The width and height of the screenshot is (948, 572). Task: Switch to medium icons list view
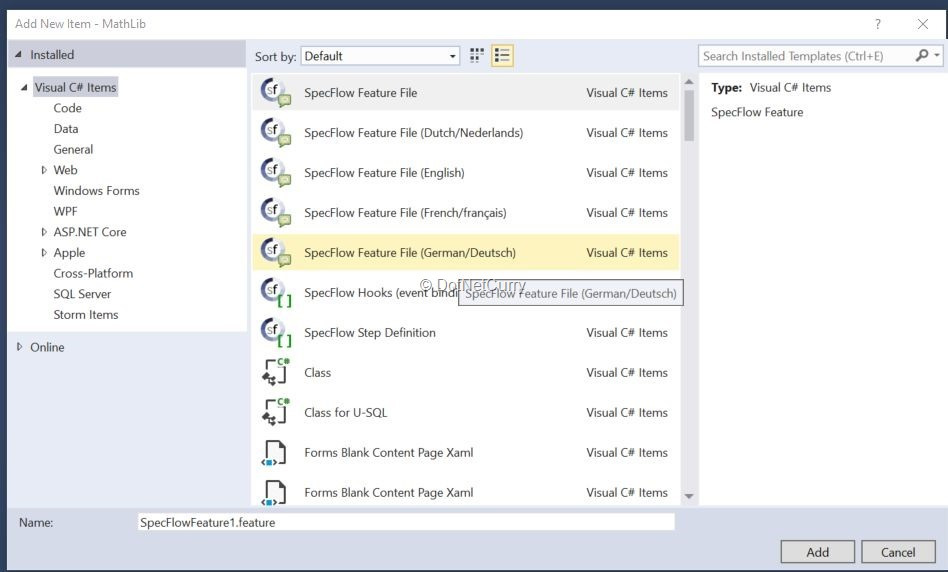[502, 56]
